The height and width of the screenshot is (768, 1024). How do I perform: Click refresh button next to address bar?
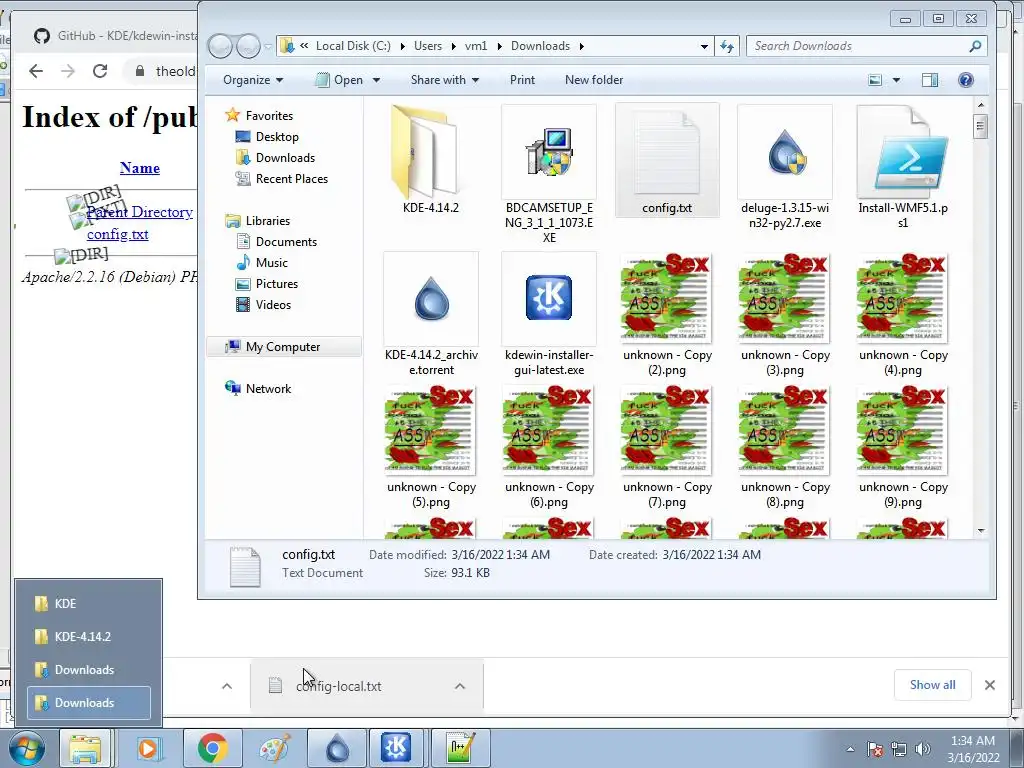727,46
